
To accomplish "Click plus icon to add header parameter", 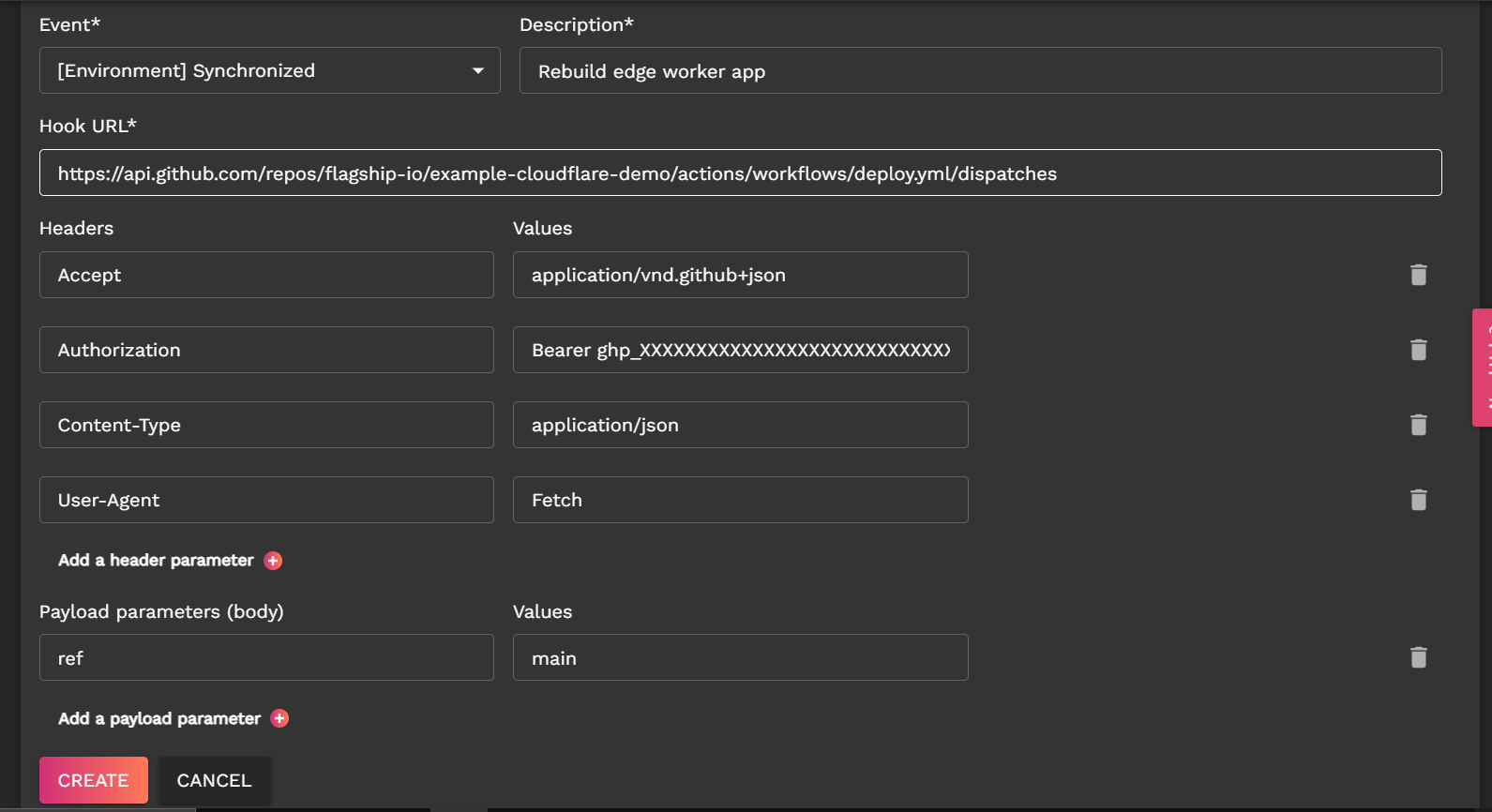I will click(x=273, y=561).
